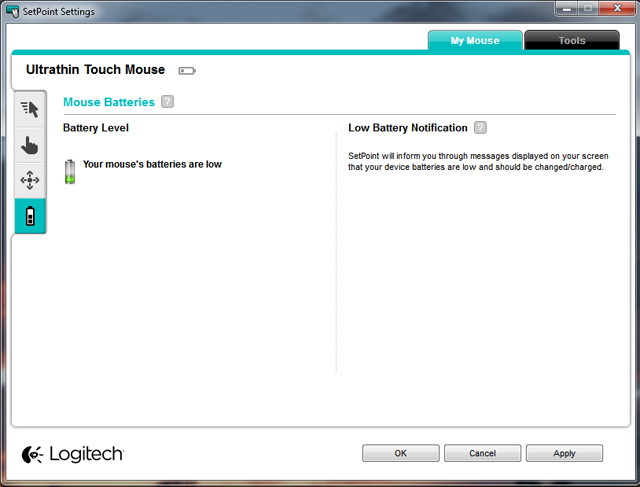Open help icon beside Low Battery Notification
The image size is (640, 487).
point(480,128)
